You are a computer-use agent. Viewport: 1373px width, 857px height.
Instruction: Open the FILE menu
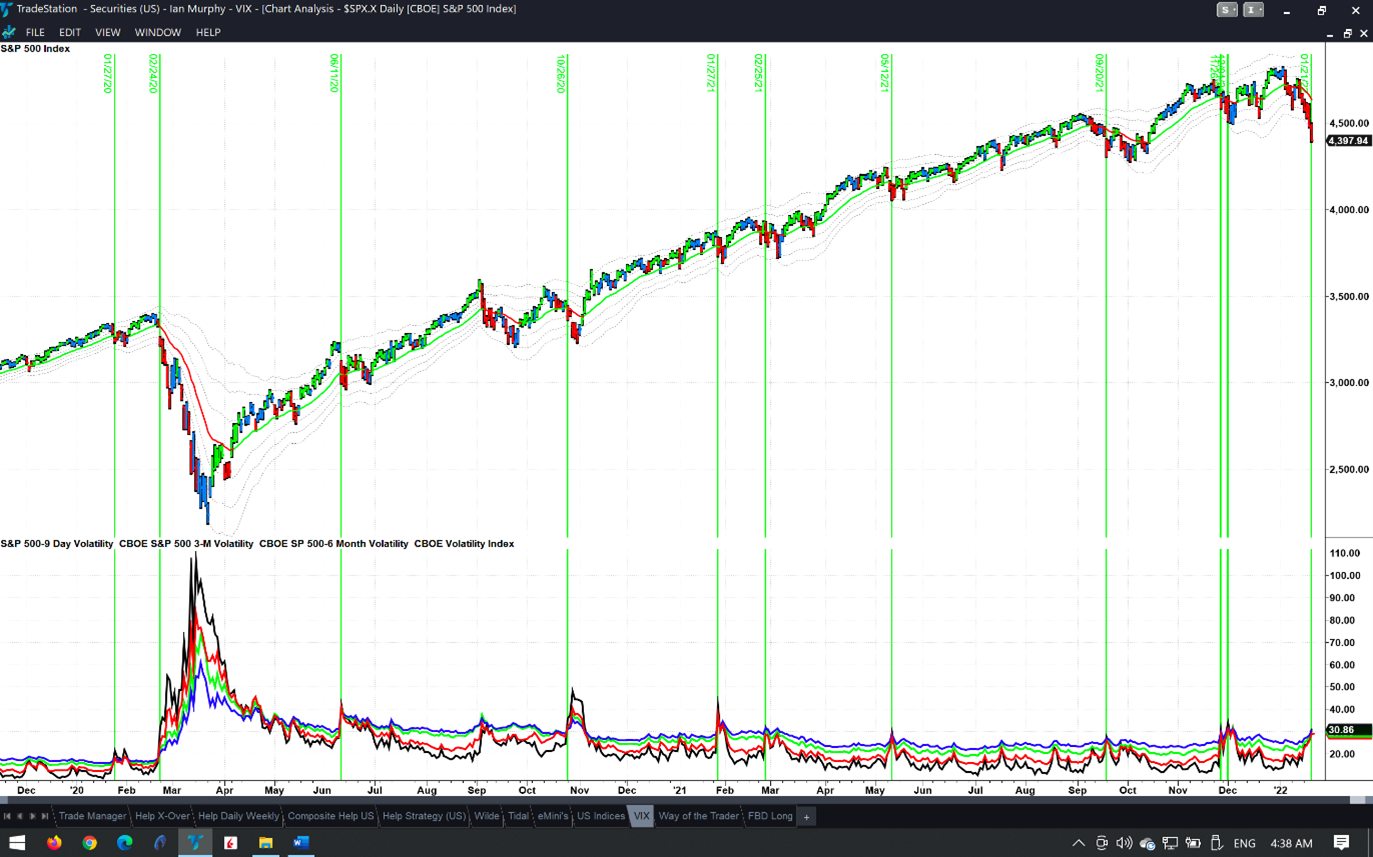click(x=35, y=32)
